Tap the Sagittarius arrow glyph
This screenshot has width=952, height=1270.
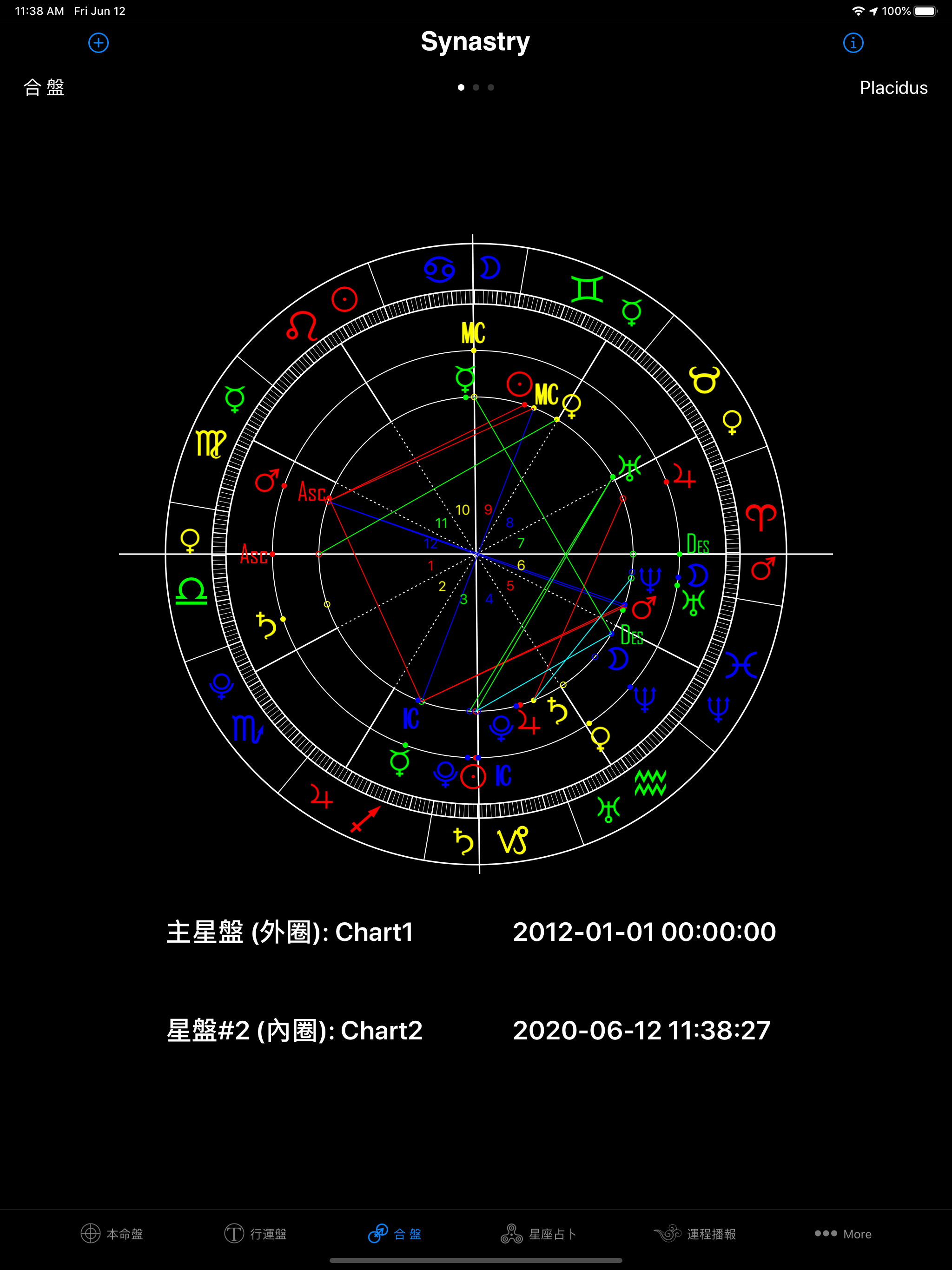coord(366,819)
